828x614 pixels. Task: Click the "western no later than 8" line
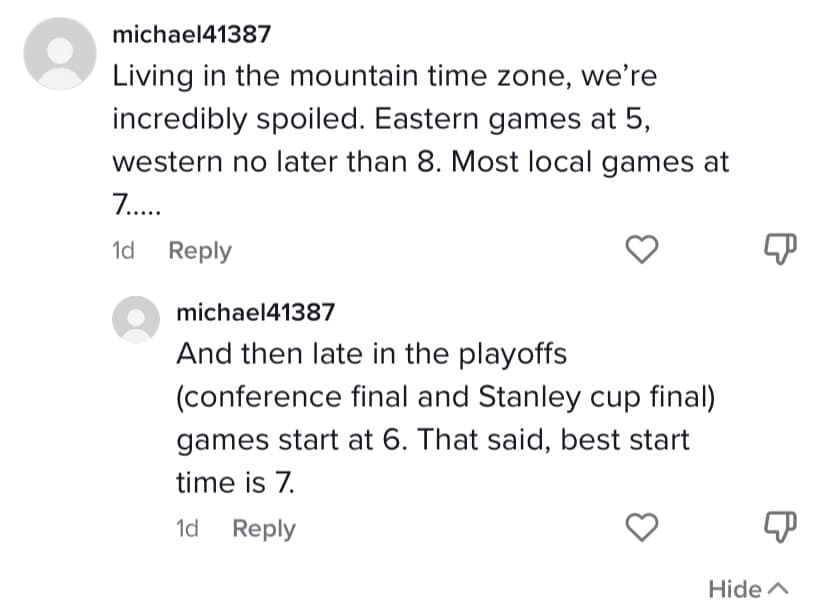click(420, 161)
